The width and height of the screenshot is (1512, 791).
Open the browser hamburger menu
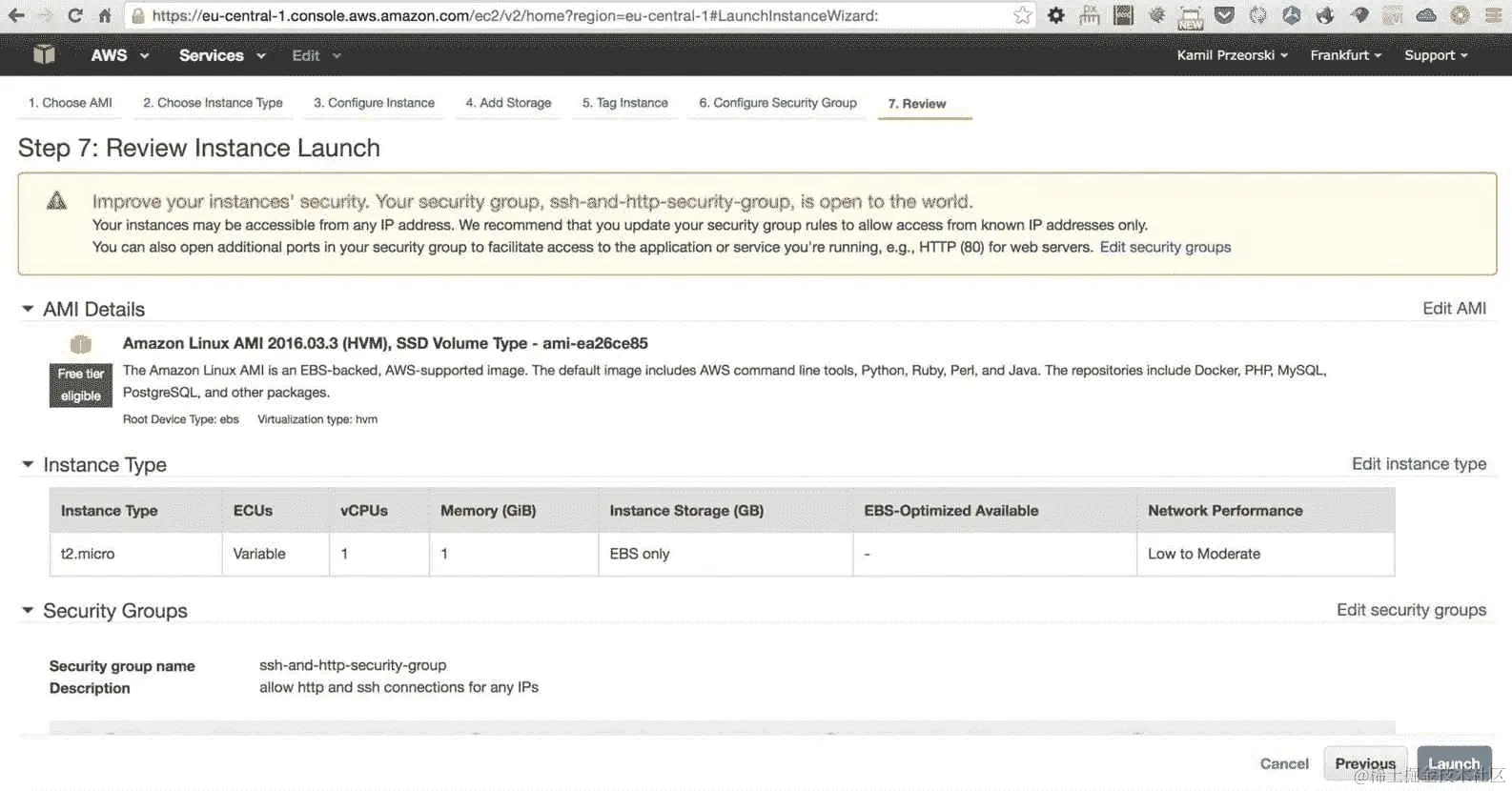coord(1492,15)
